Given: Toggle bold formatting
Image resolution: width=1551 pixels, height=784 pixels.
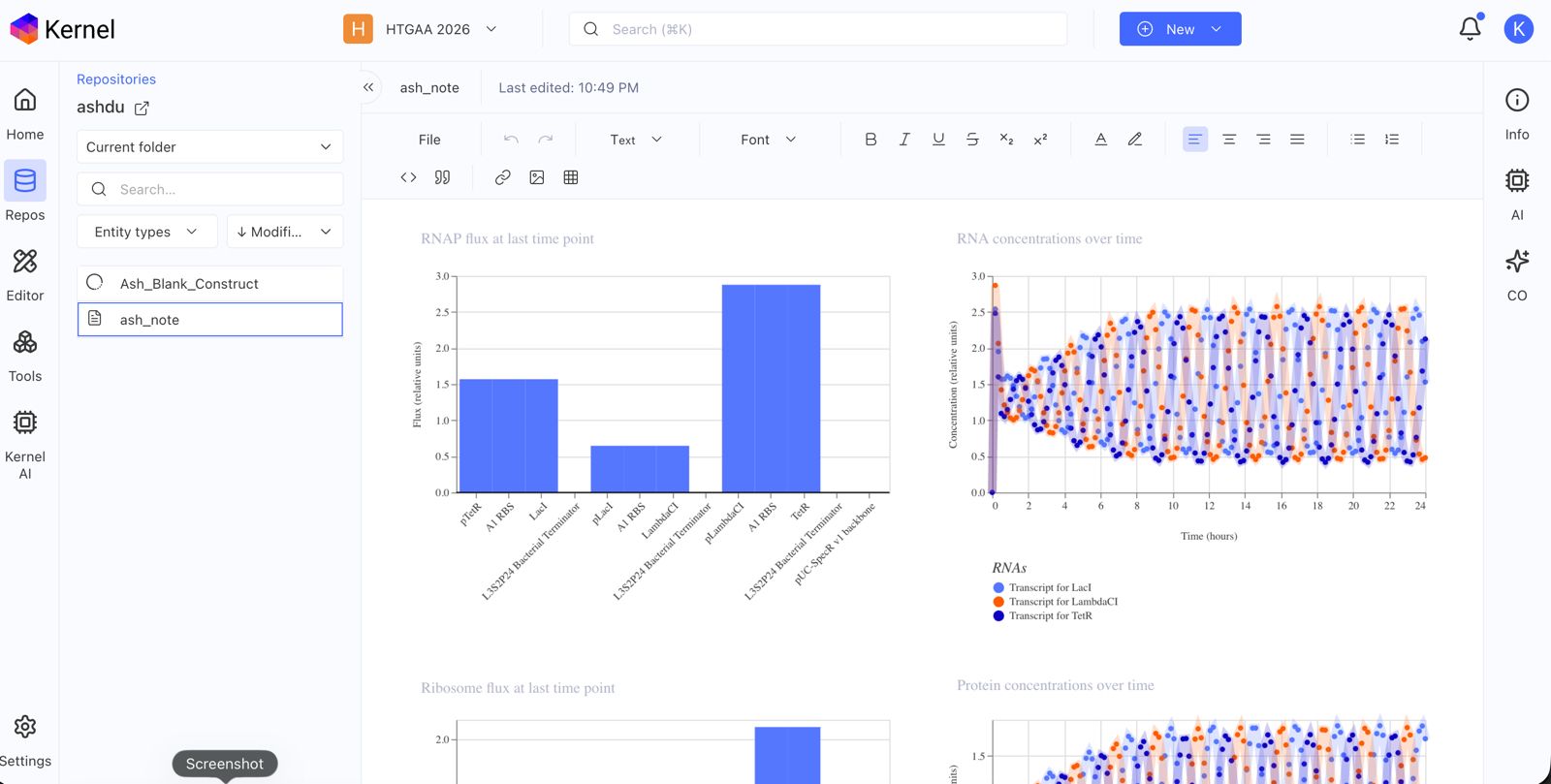Looking at the screenshot, I should tap(870, 140).
